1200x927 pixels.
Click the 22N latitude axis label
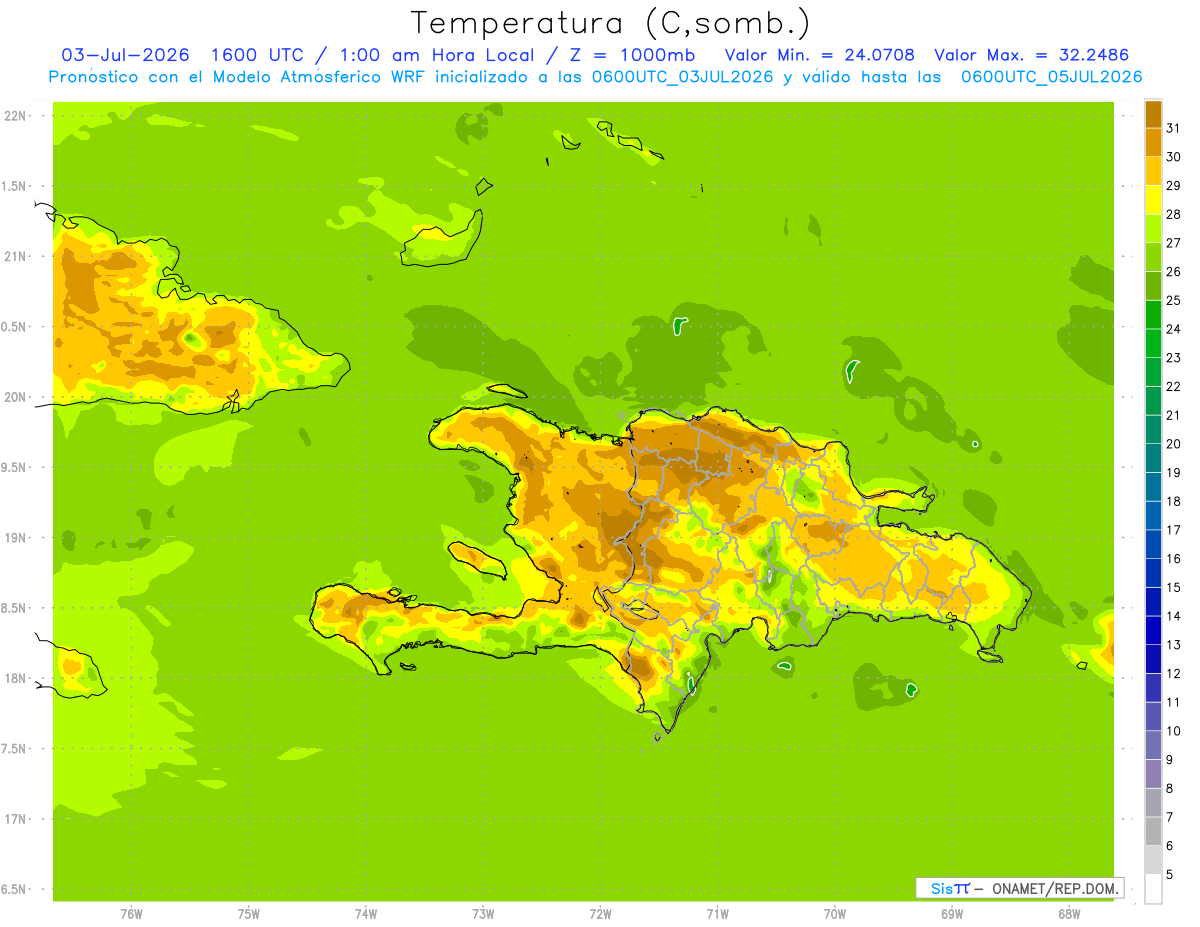point(16,116)
